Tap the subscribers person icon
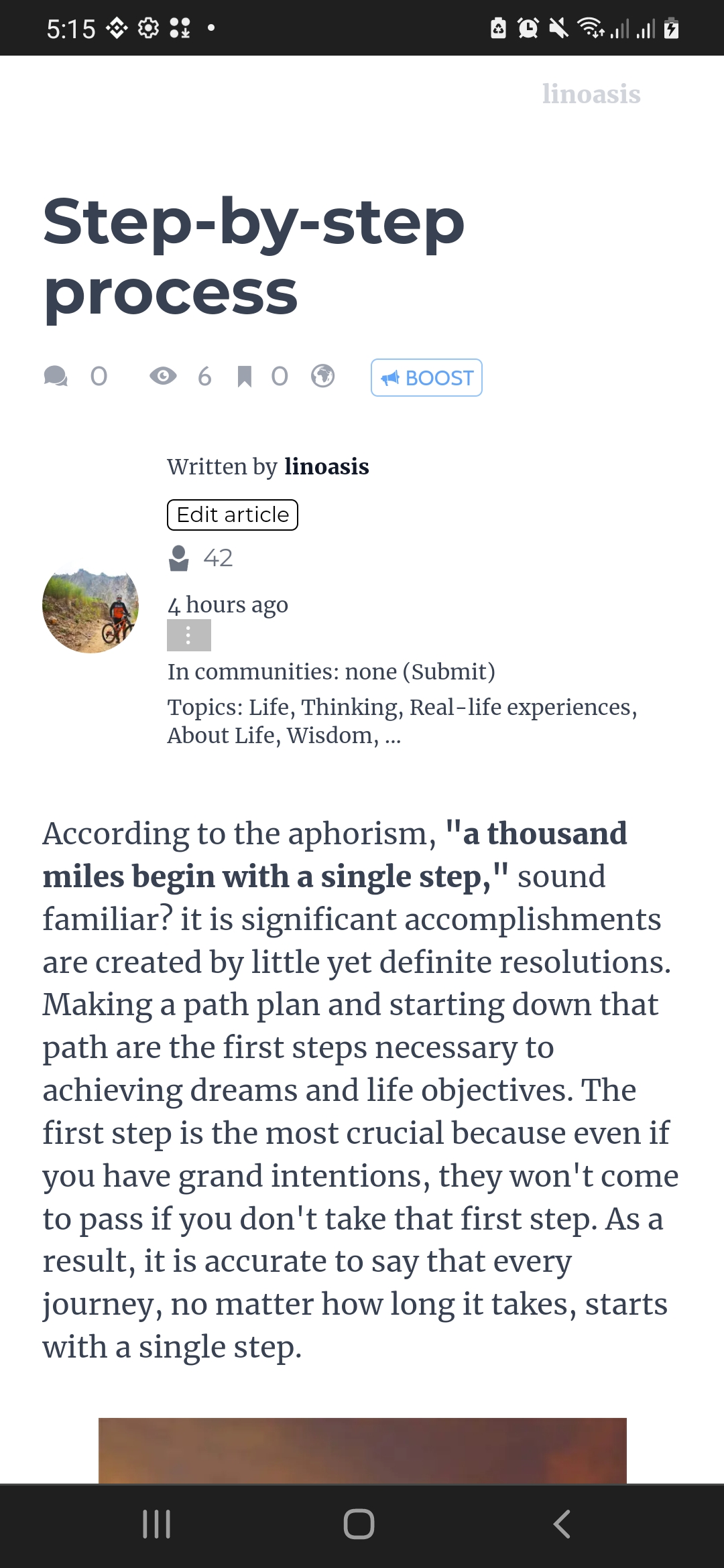 pyautogui.click(x=179, y=558)
